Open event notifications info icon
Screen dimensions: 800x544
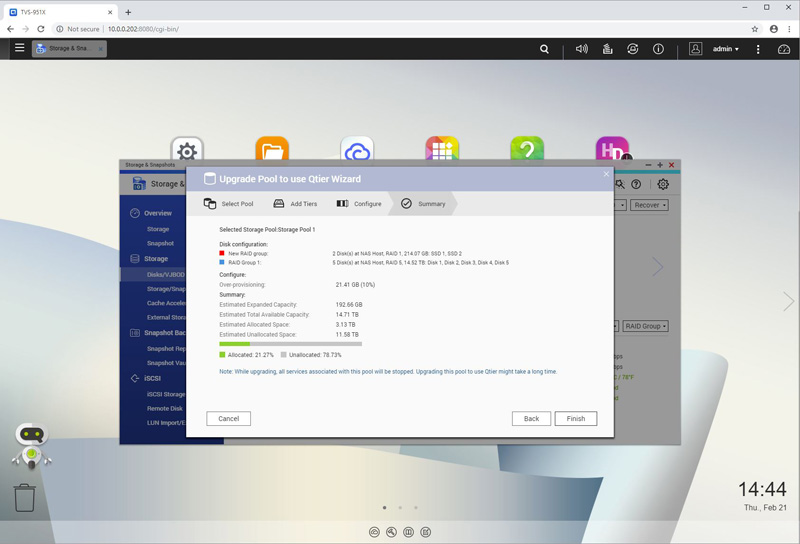[x=658, y=49]
